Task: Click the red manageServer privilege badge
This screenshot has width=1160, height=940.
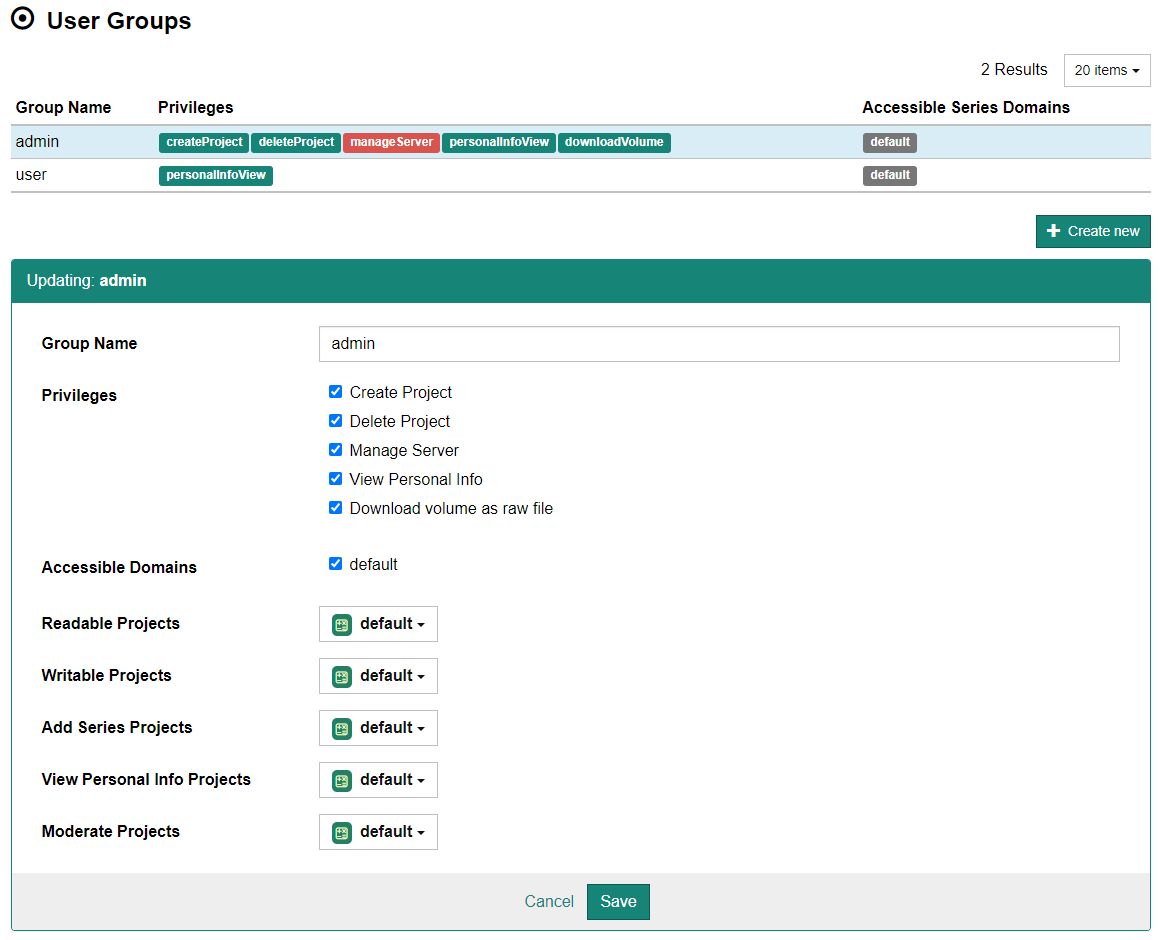Action: pos(391,142)
